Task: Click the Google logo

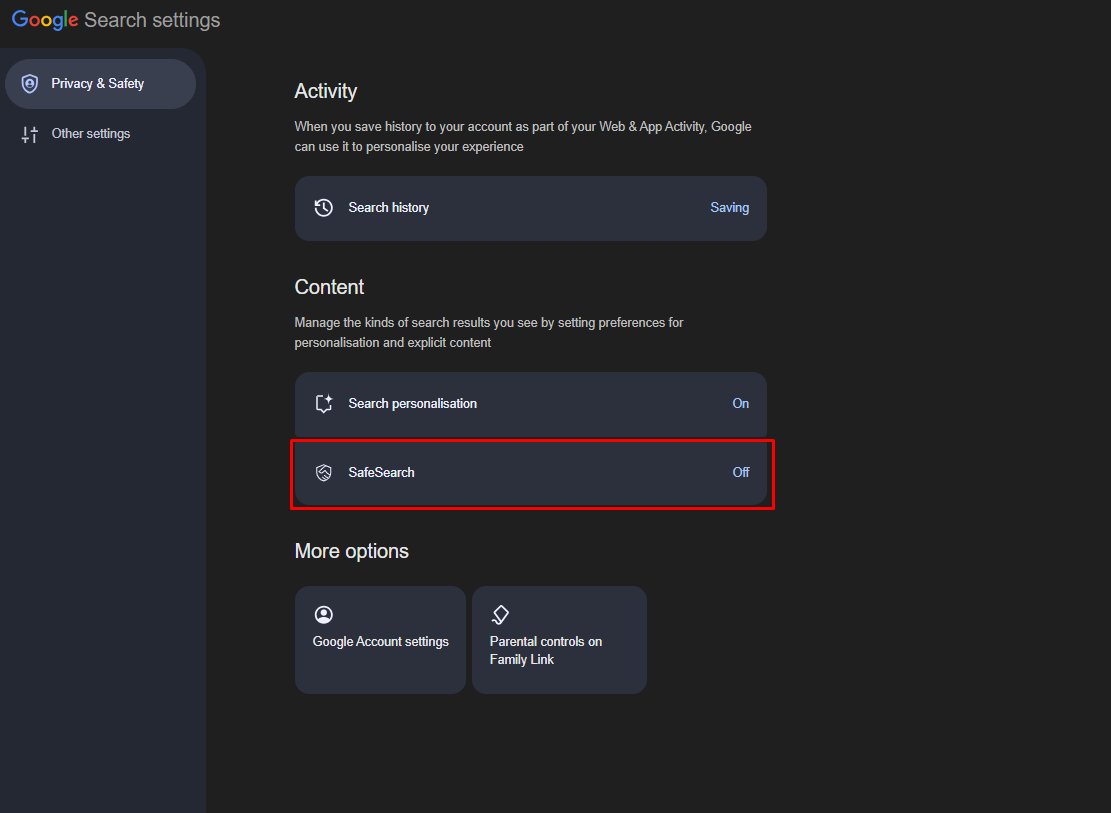Action: point(44,19)
